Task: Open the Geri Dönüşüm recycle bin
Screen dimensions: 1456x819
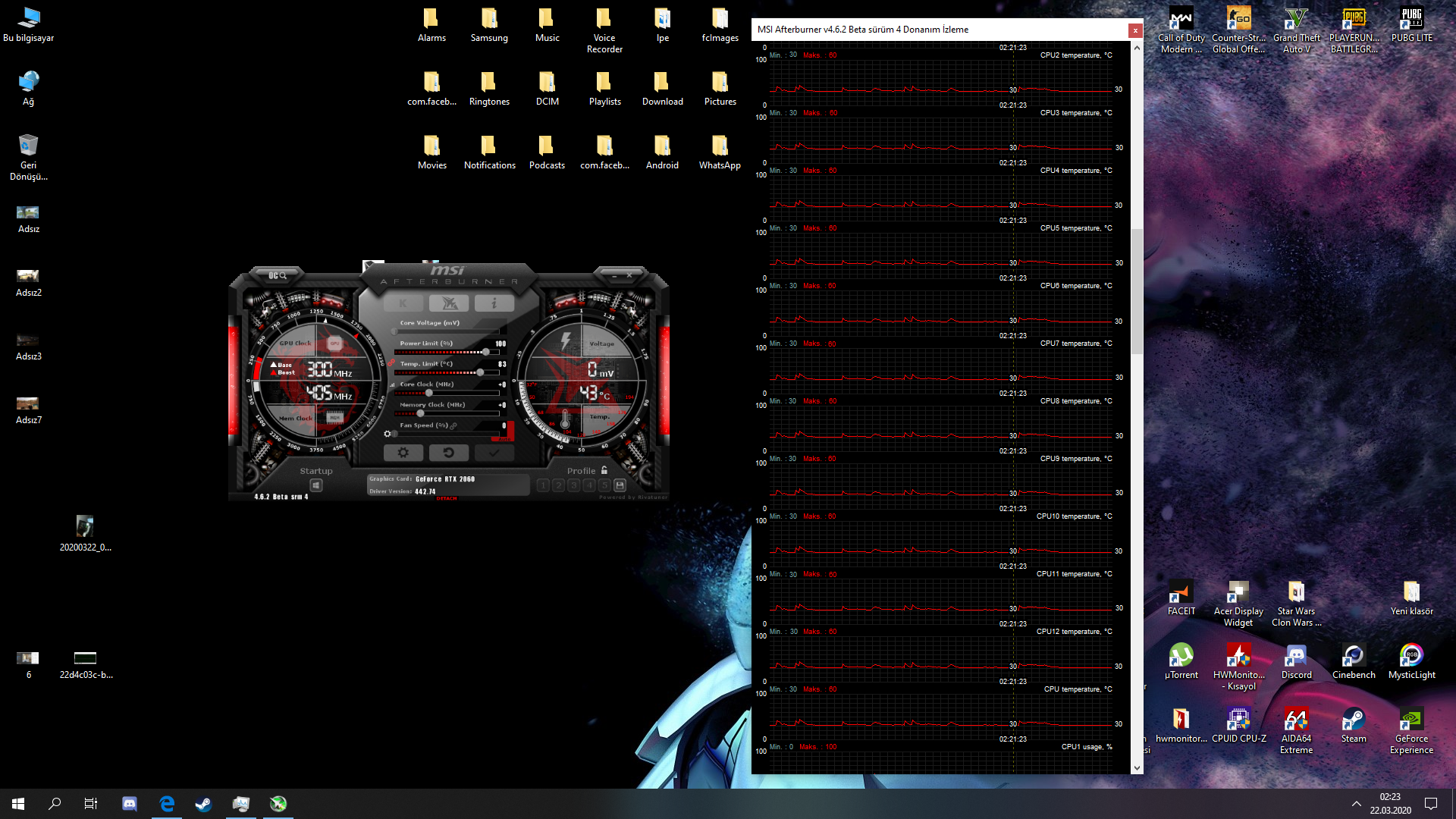Action: (x=29, y=158)
